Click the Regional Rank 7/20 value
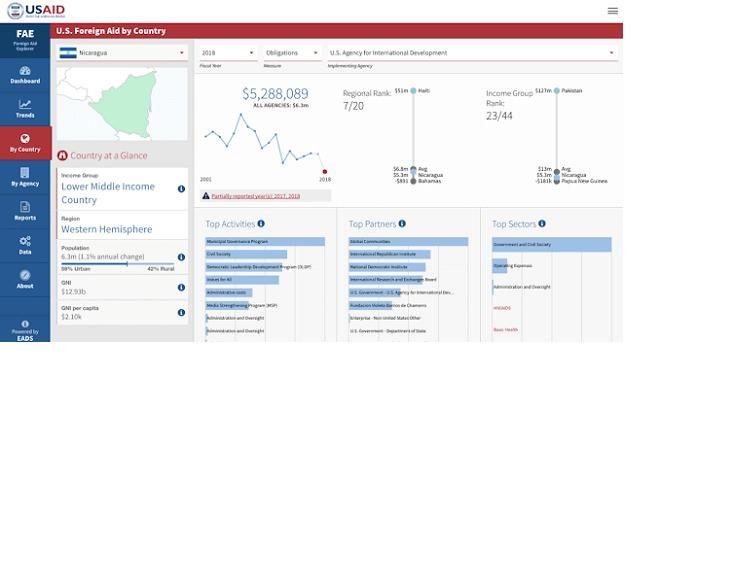This screenshot has width=731, height=580. [353, 106]
